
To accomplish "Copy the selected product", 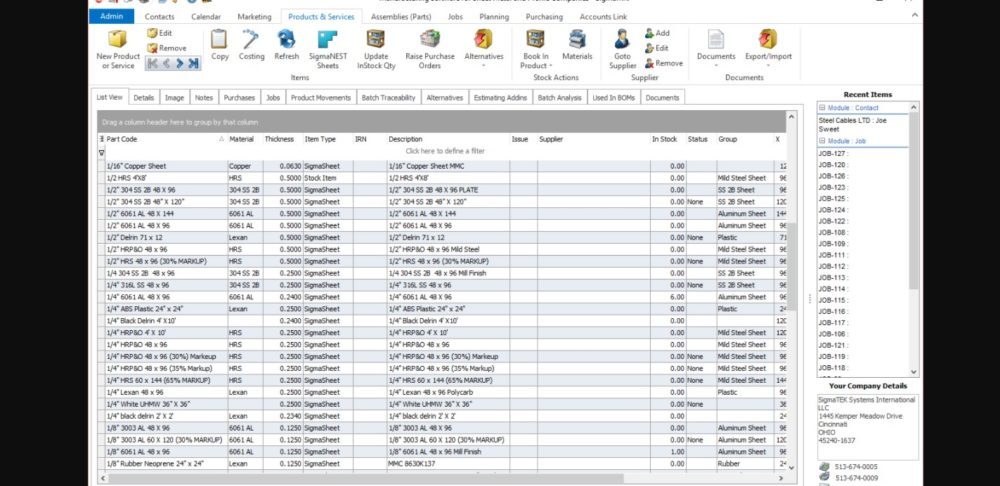I will point(220,40).
